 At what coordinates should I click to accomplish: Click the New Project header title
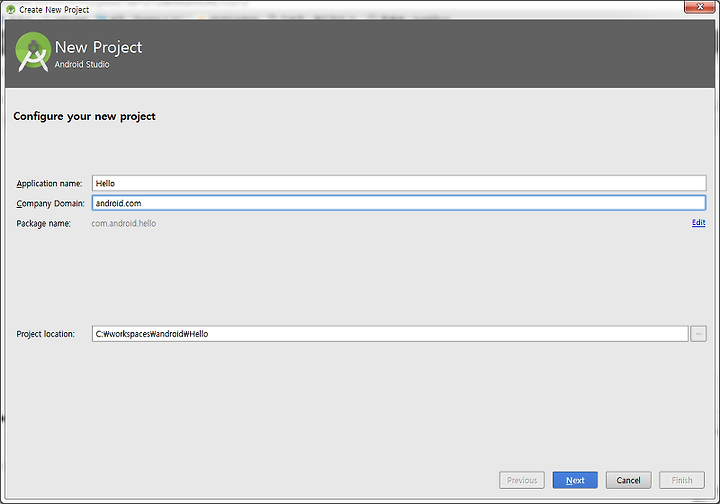point(98,47)
